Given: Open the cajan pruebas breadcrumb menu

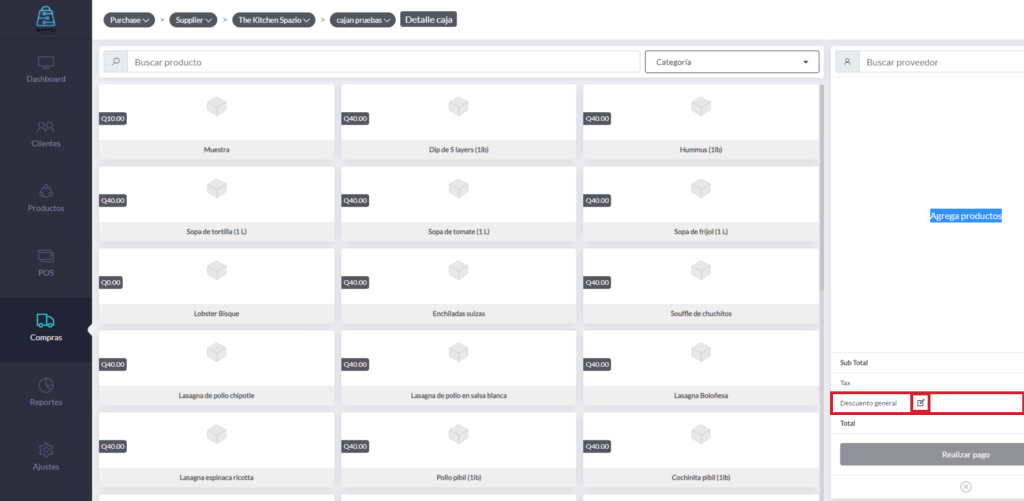Looking at the screenshot, I should click(x=363, y=20).
